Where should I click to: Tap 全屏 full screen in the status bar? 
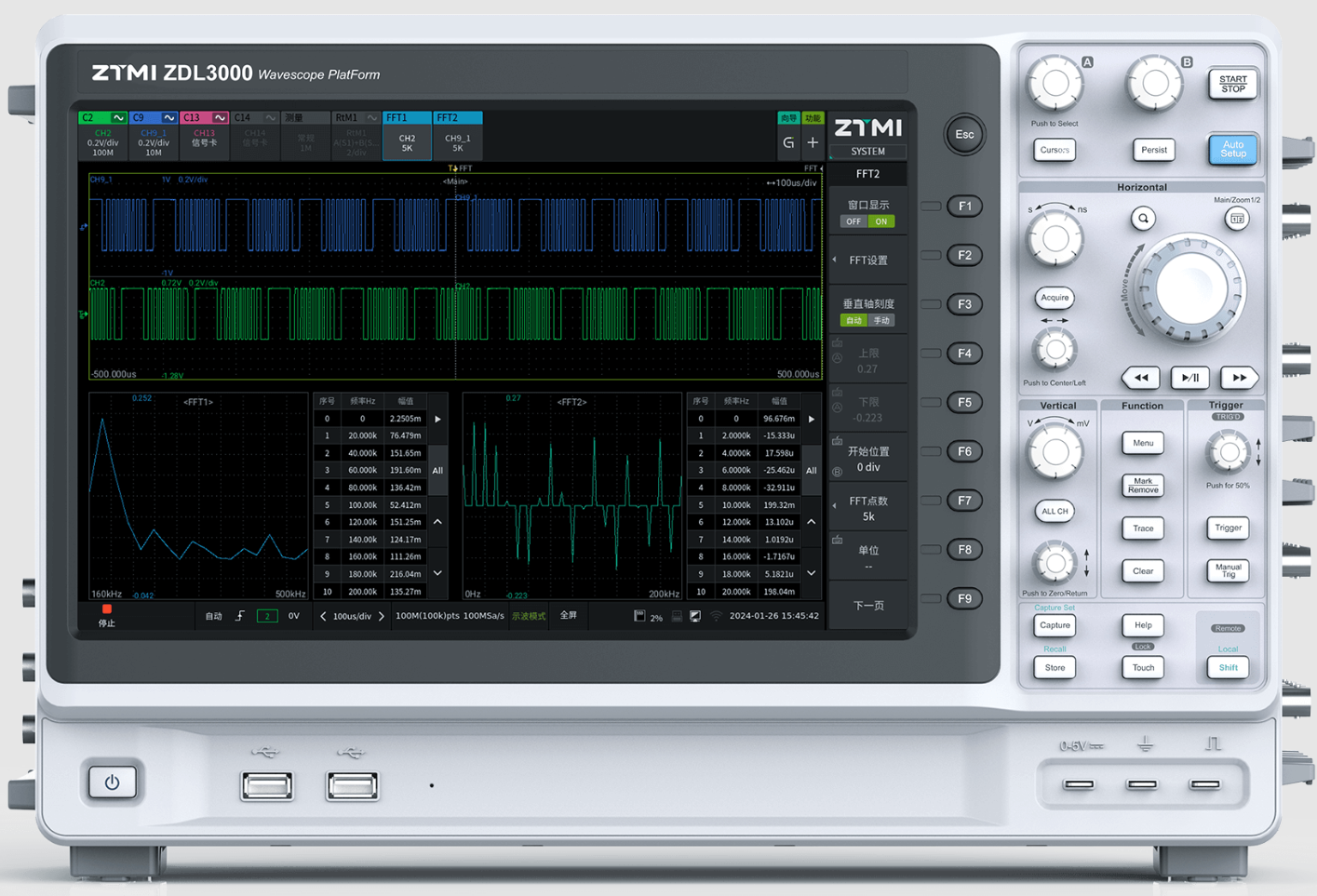569,616
